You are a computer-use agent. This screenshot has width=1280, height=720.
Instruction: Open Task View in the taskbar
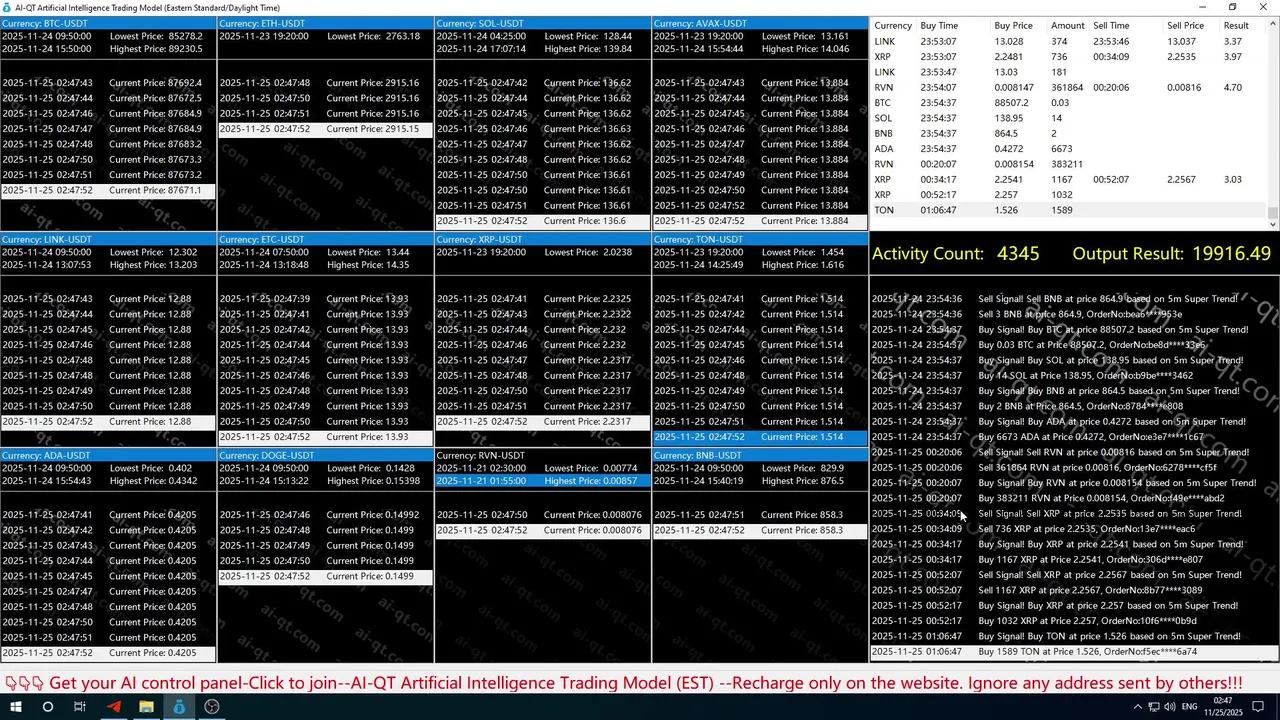pos(80,706)
